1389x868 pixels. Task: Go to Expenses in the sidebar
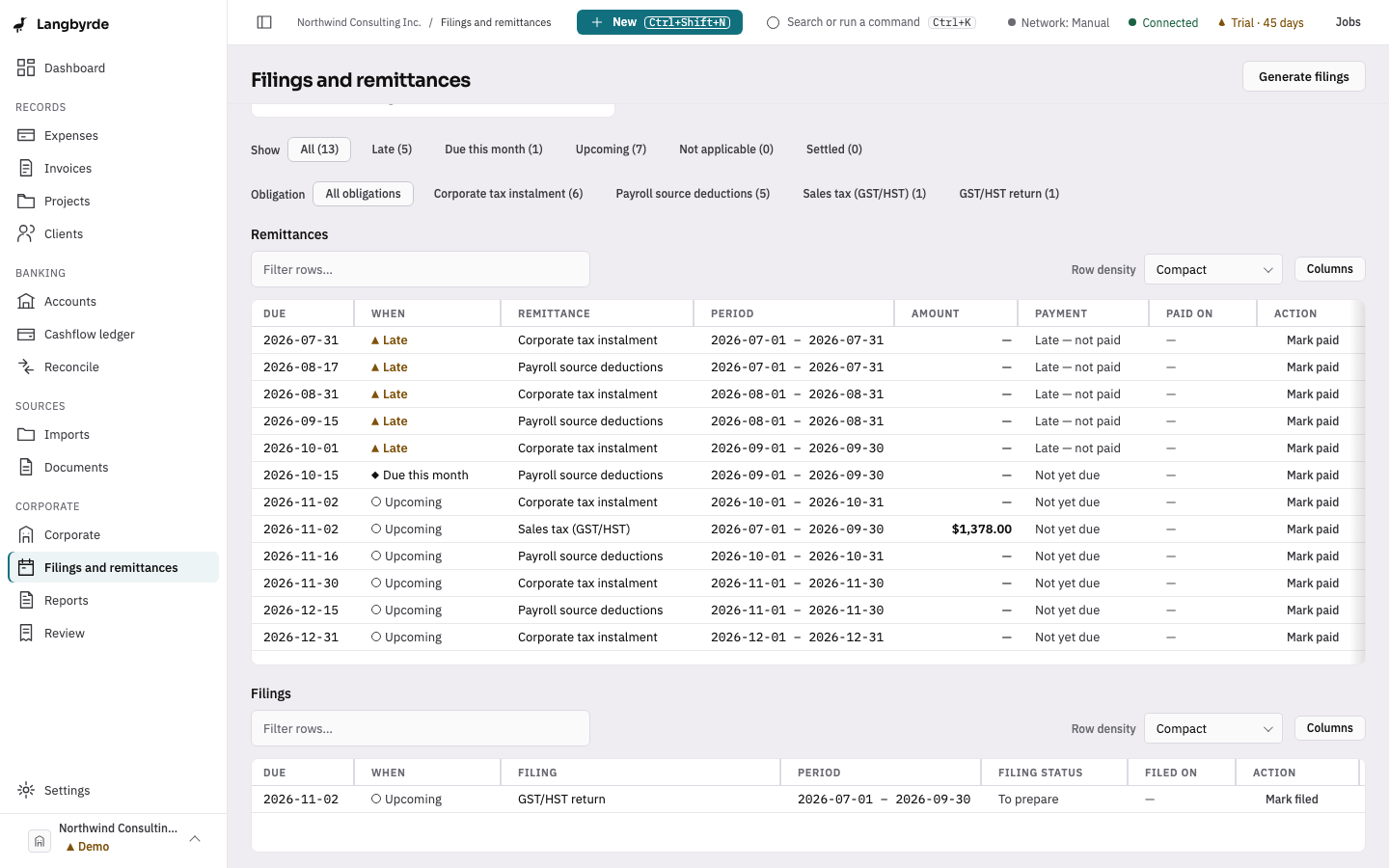(114, 135)
